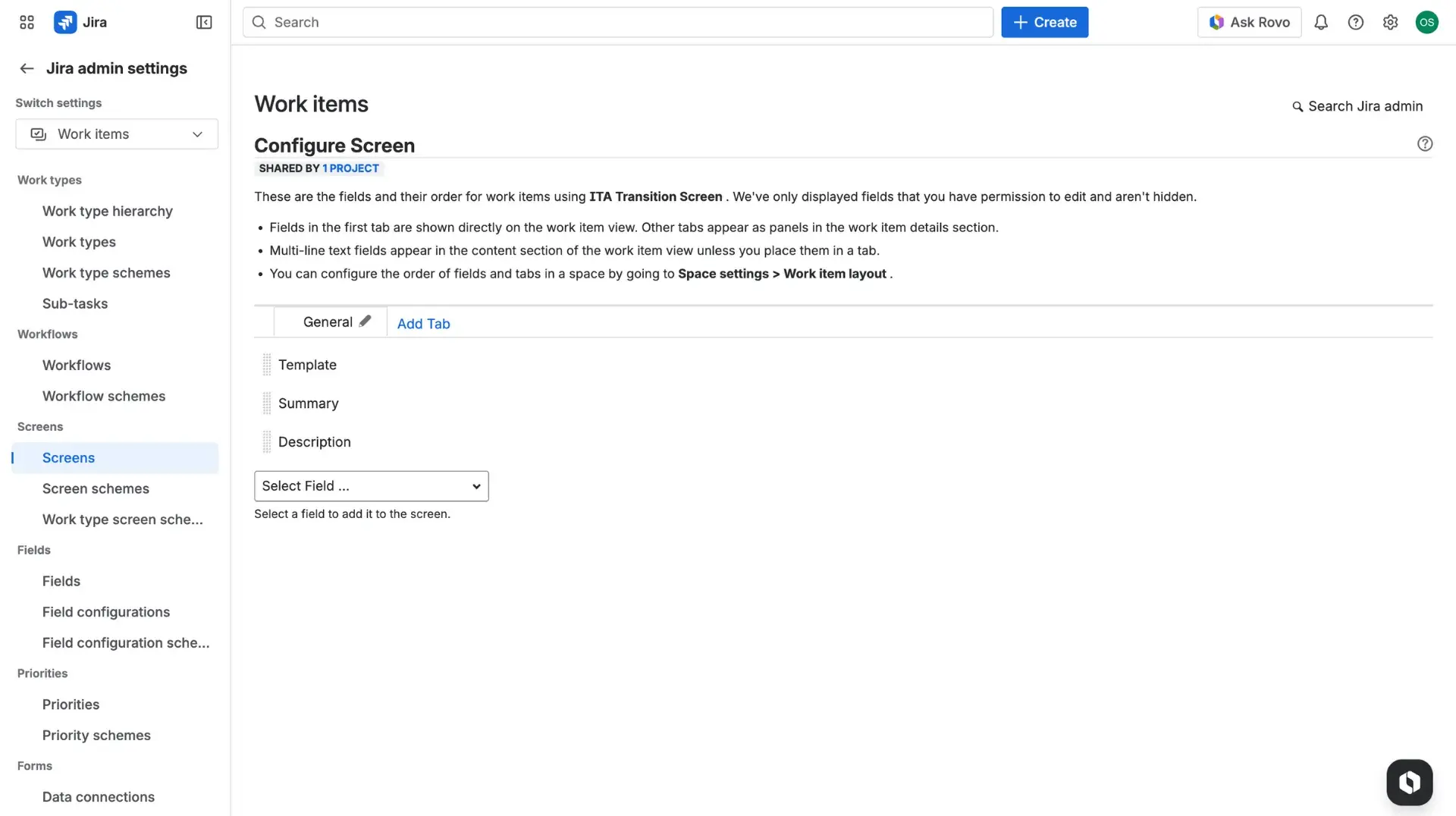
Task: Open the OS profile avatar
Action: (x=1427, y=22)
